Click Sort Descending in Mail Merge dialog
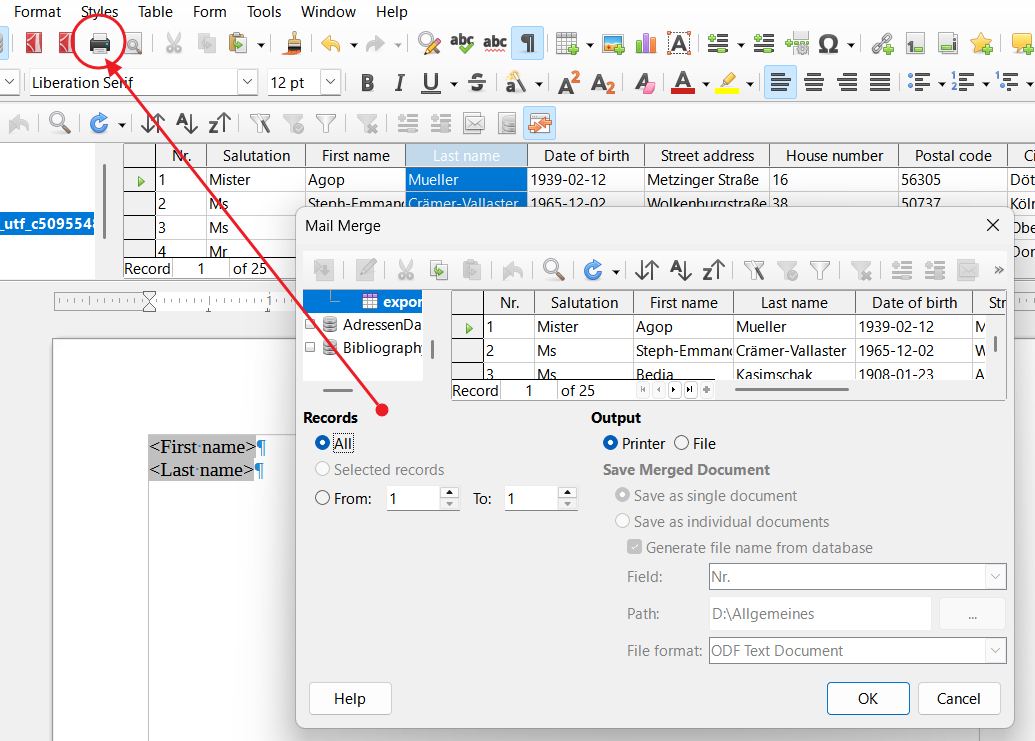 [714, 270]
